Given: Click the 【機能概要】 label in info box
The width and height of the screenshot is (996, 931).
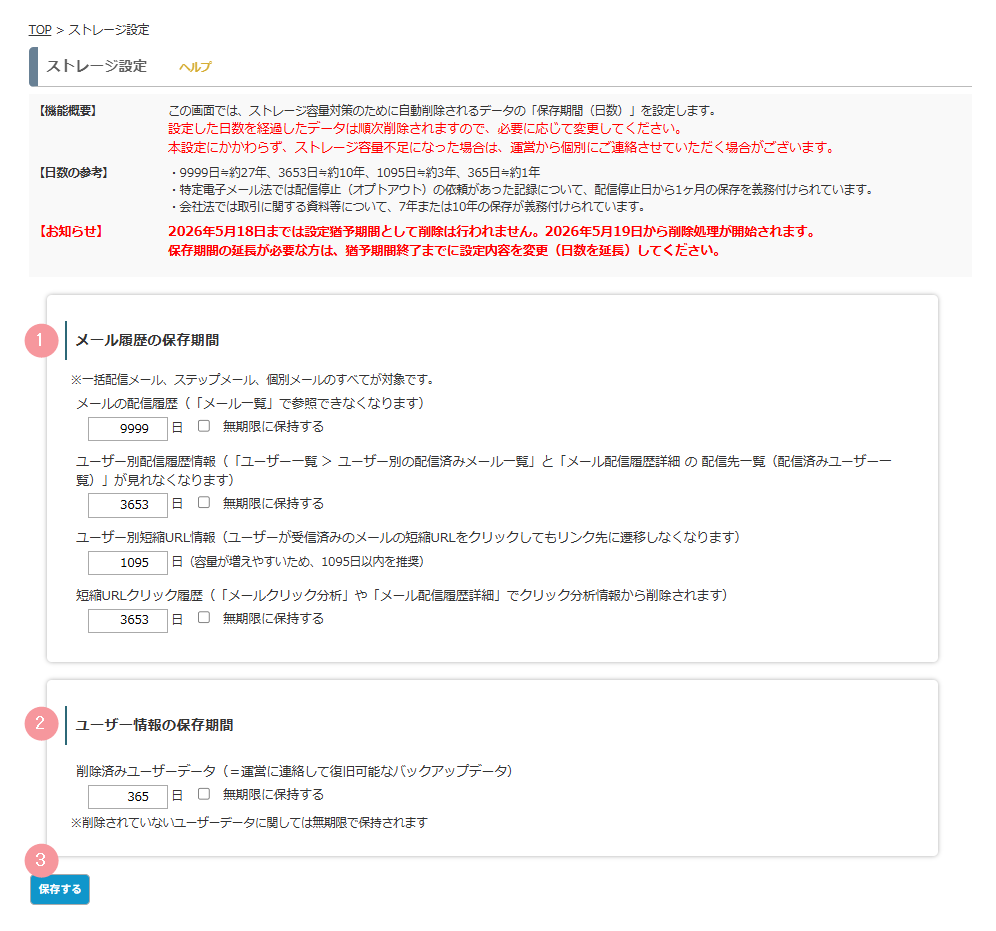Looking at the screenshot, I should (x=68, y=110).
